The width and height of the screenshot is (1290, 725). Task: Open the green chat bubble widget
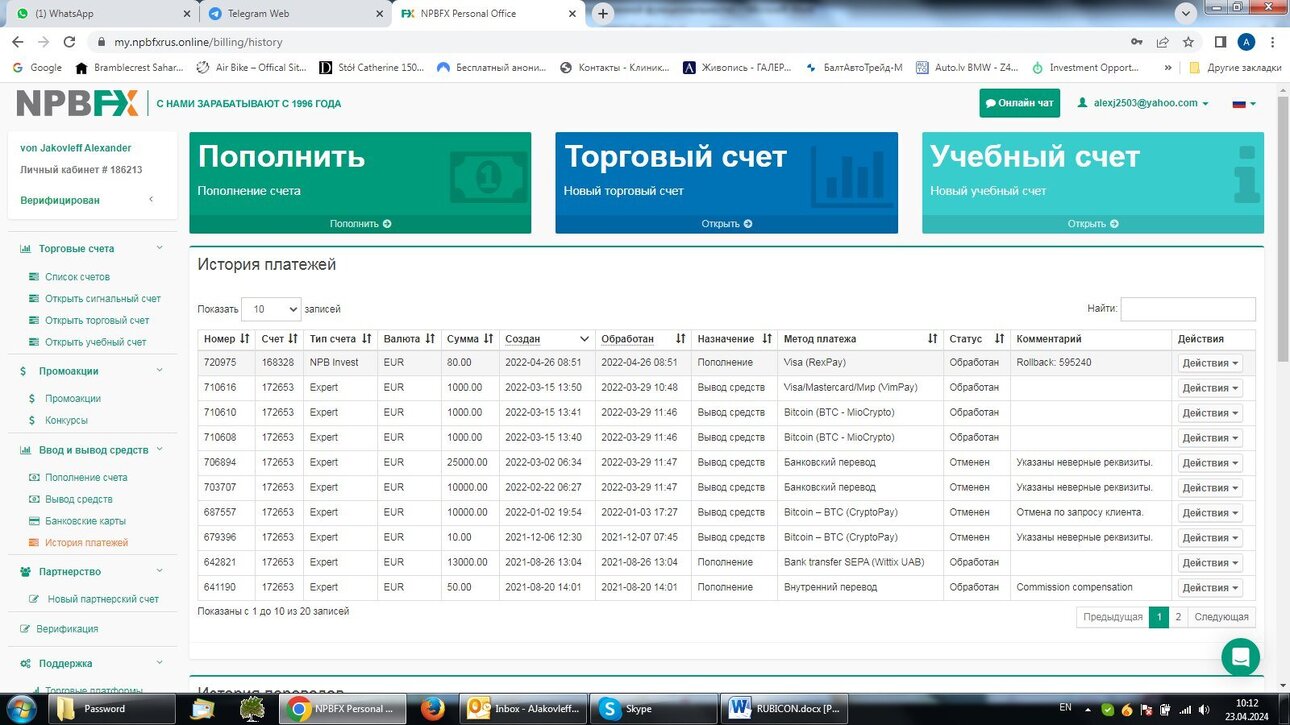pos(1240,657)
